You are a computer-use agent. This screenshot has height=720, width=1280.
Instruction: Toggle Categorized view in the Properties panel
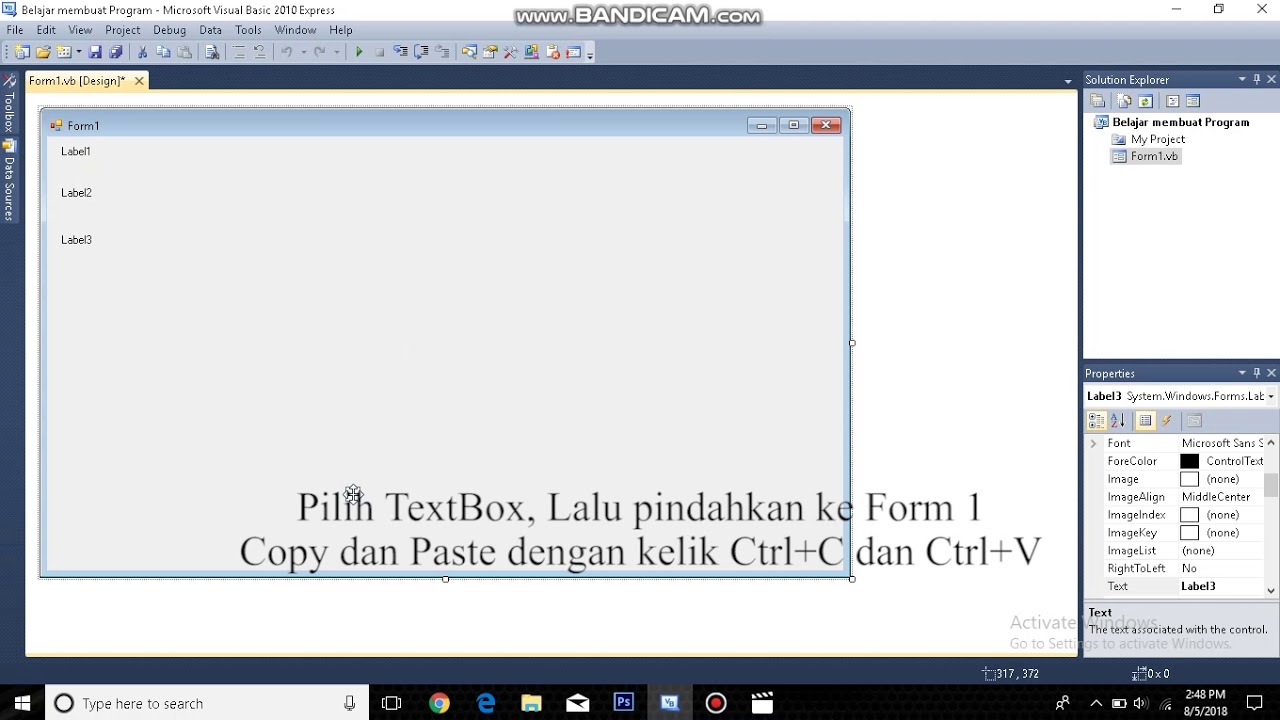tap(1097, 421)
